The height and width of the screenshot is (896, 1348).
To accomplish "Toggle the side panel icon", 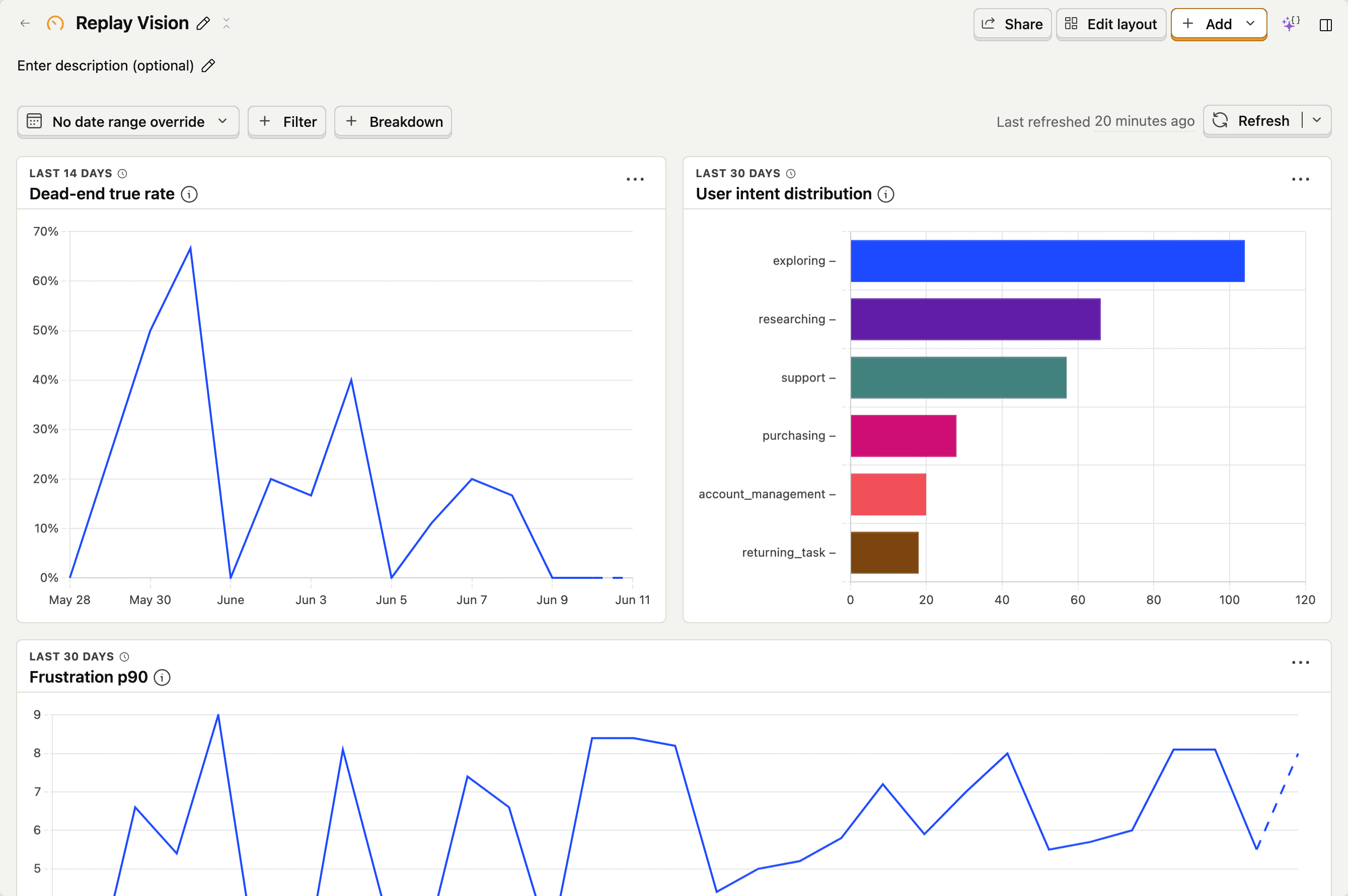I will (1326, 25).
